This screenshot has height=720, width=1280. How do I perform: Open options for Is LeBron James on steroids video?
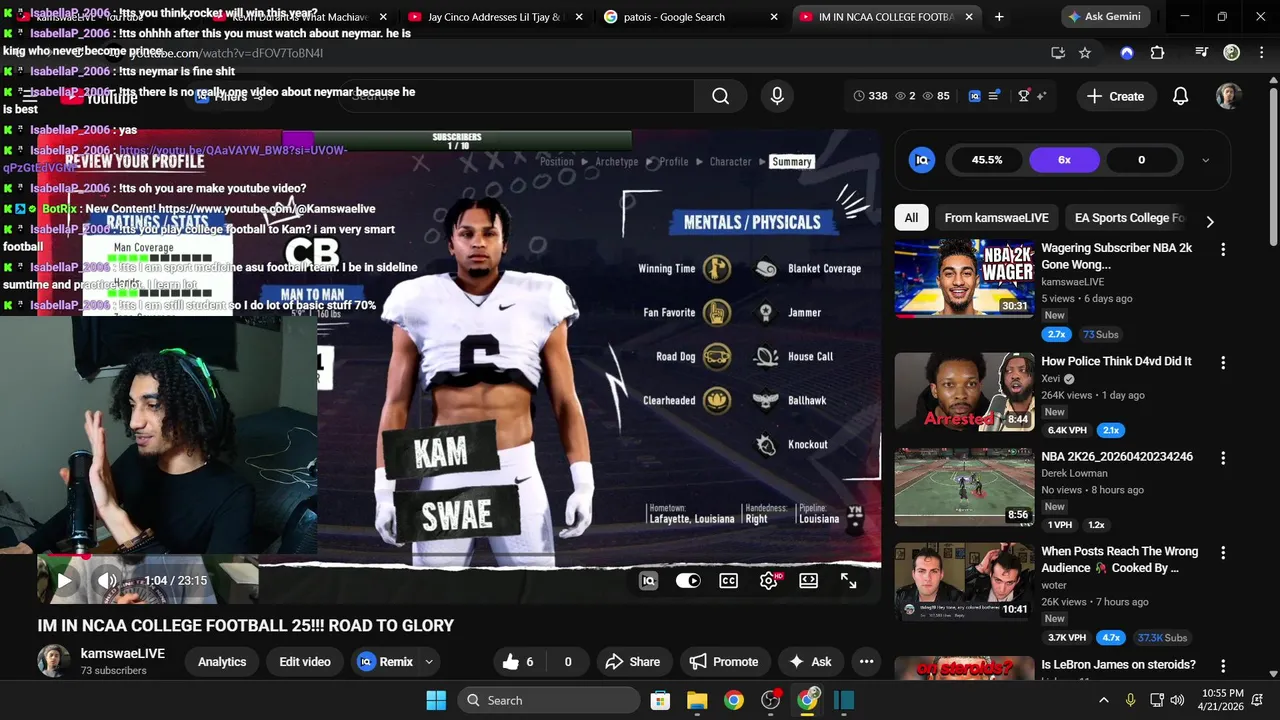pos(1222,665)
